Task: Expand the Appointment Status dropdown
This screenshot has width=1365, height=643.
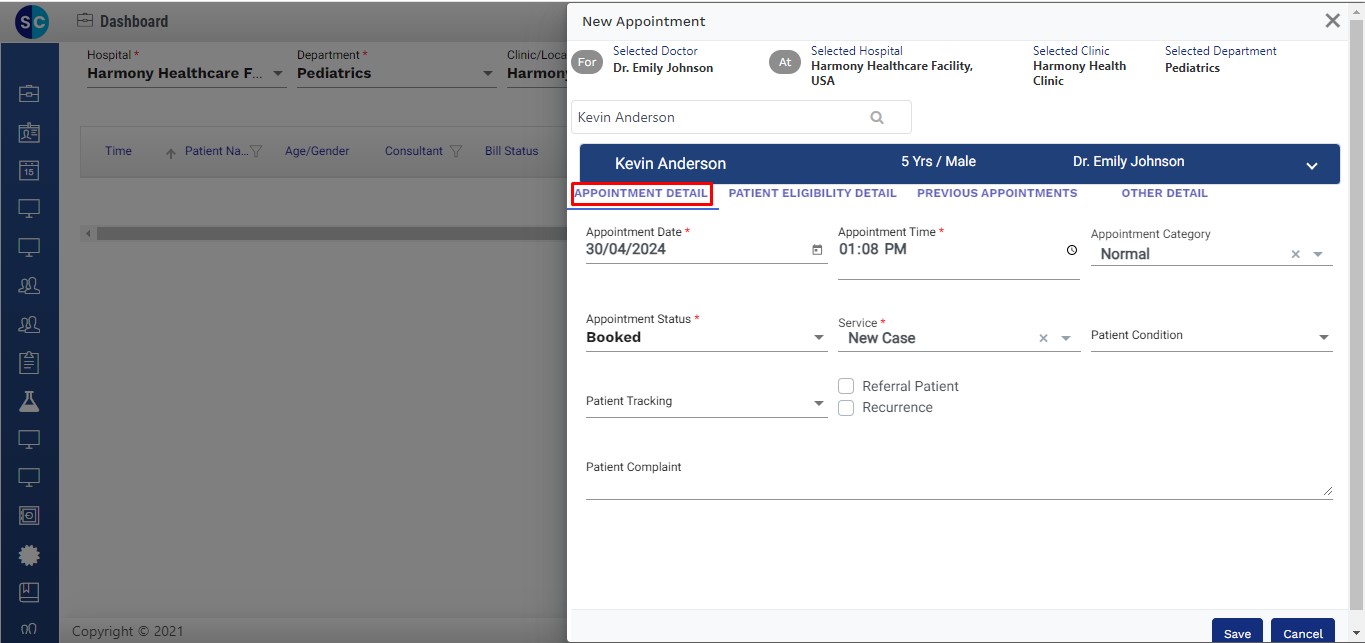Action: [x=819, y=338]
